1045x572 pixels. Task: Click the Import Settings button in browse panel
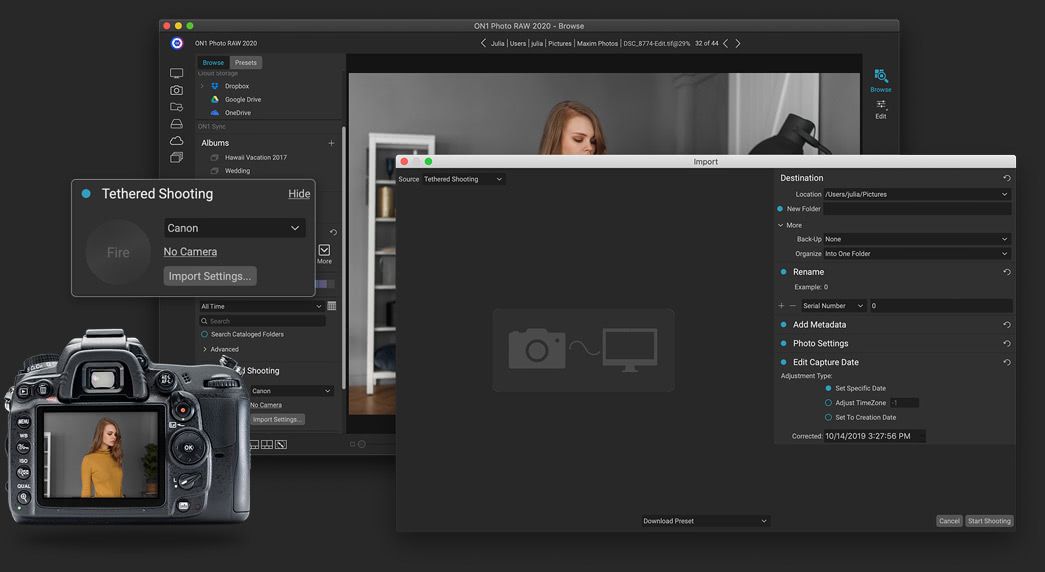277,419
